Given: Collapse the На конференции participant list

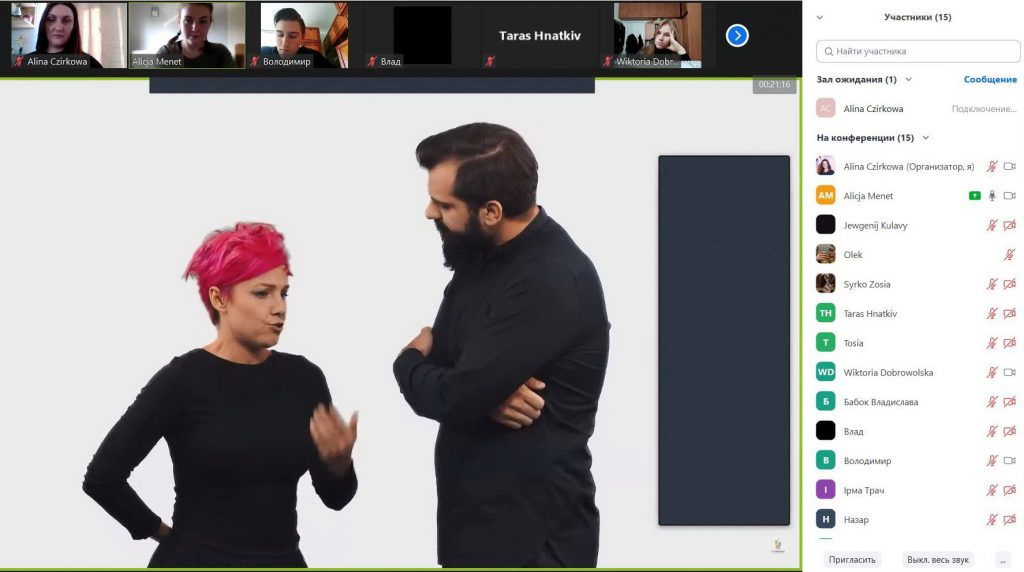Looking at the screenshot, I should (926, 138).
